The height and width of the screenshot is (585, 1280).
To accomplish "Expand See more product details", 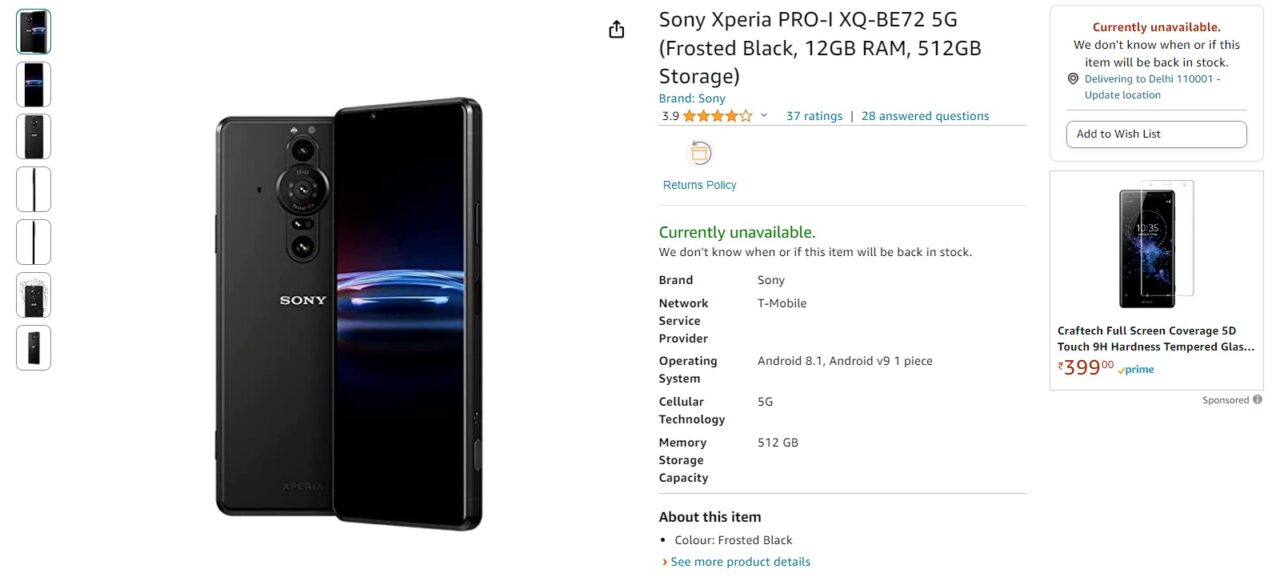I will point(740,562).
